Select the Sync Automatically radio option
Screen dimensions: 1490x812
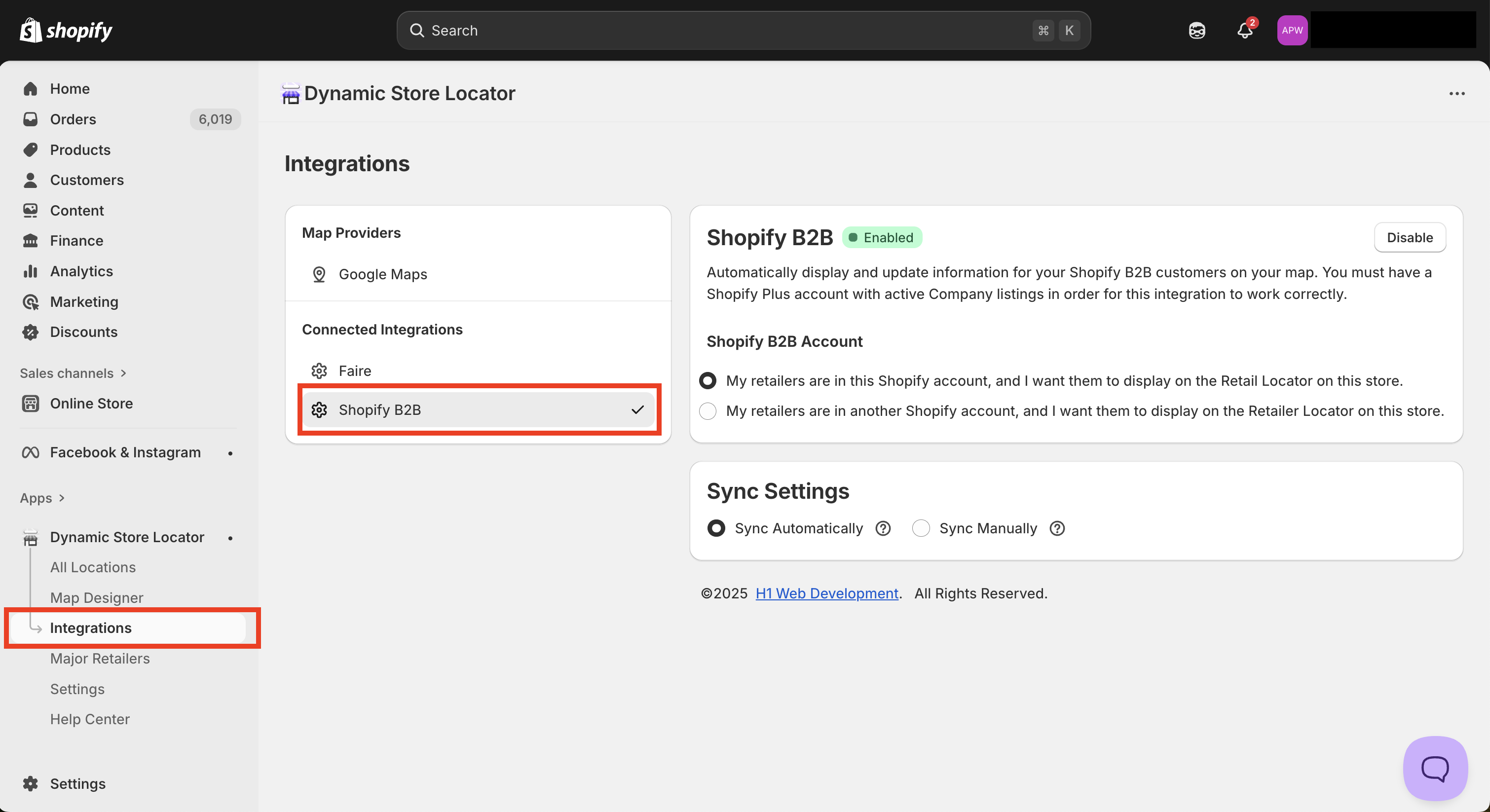716,528
